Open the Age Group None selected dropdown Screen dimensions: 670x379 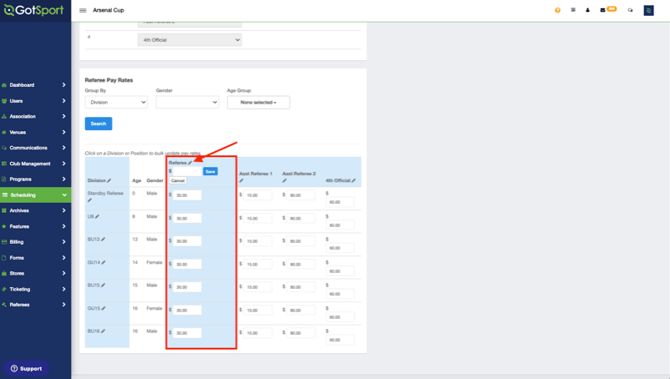click(x=259, y=102)
